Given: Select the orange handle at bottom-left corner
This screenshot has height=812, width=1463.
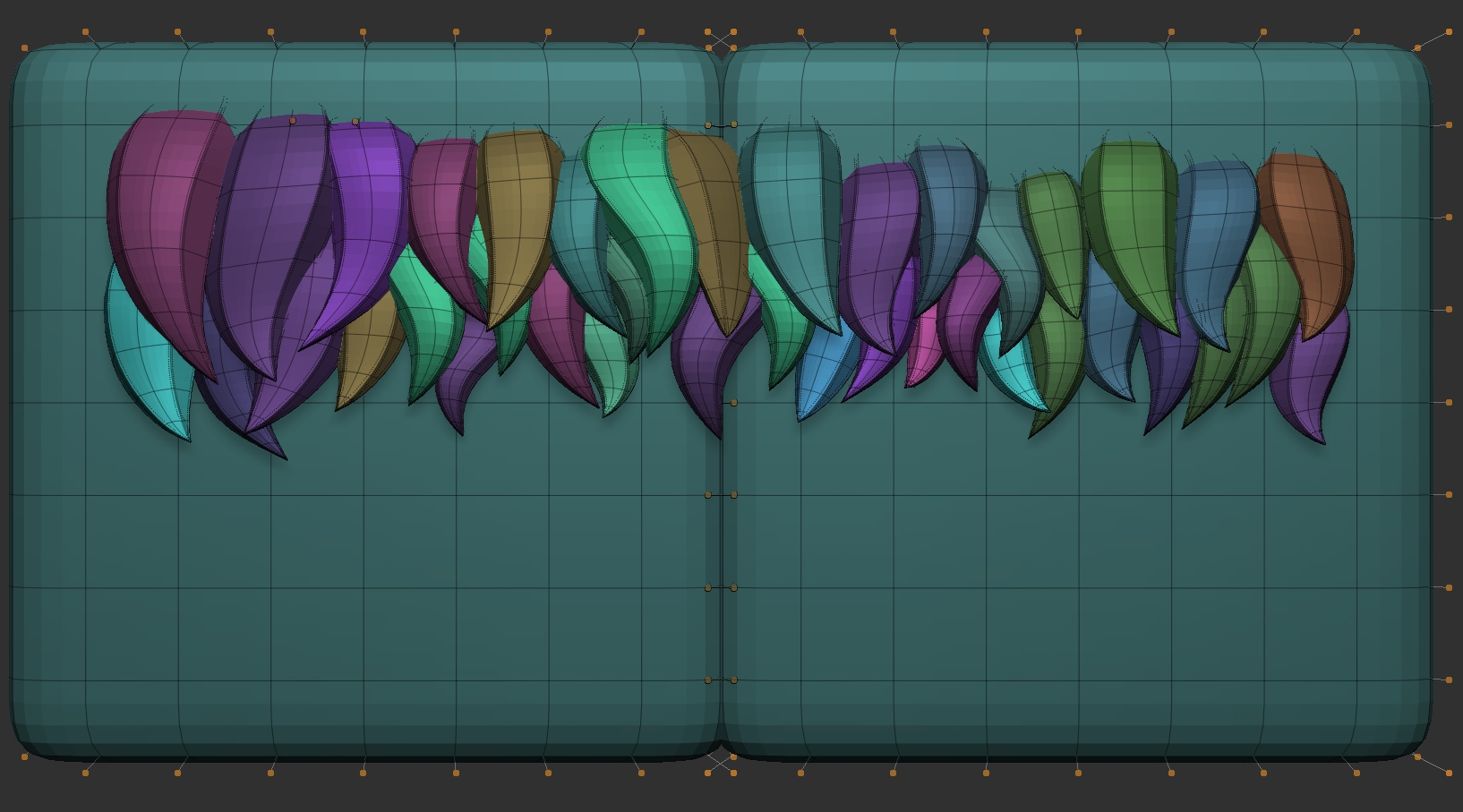Looking at the screenshot, I should point(24,757).
